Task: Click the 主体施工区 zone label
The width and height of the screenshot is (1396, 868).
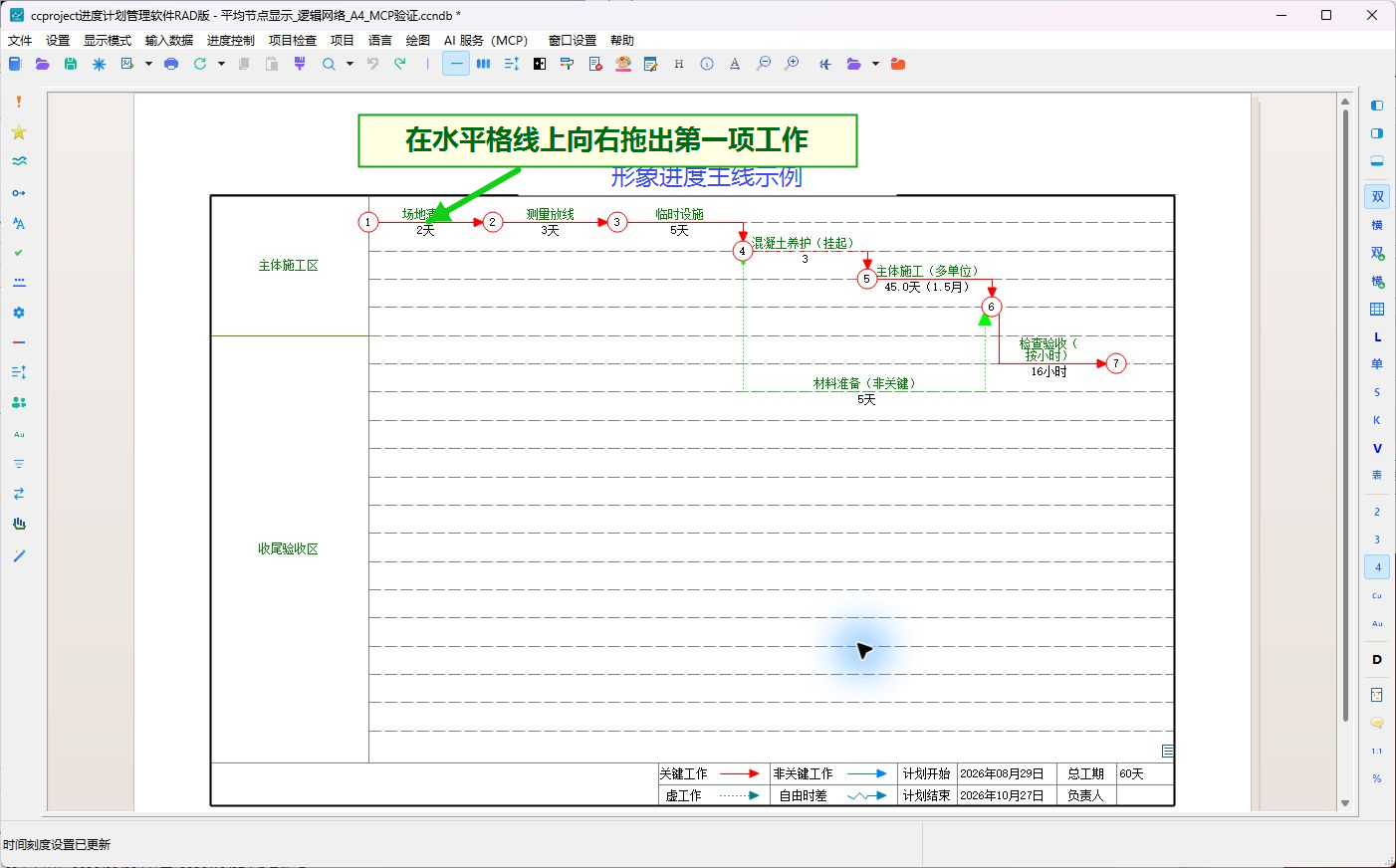Action: point(288,266)
